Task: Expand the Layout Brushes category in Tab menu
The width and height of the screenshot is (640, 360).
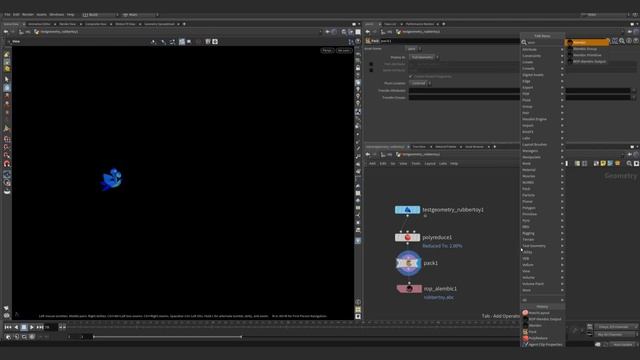Action: click(542, 144)
